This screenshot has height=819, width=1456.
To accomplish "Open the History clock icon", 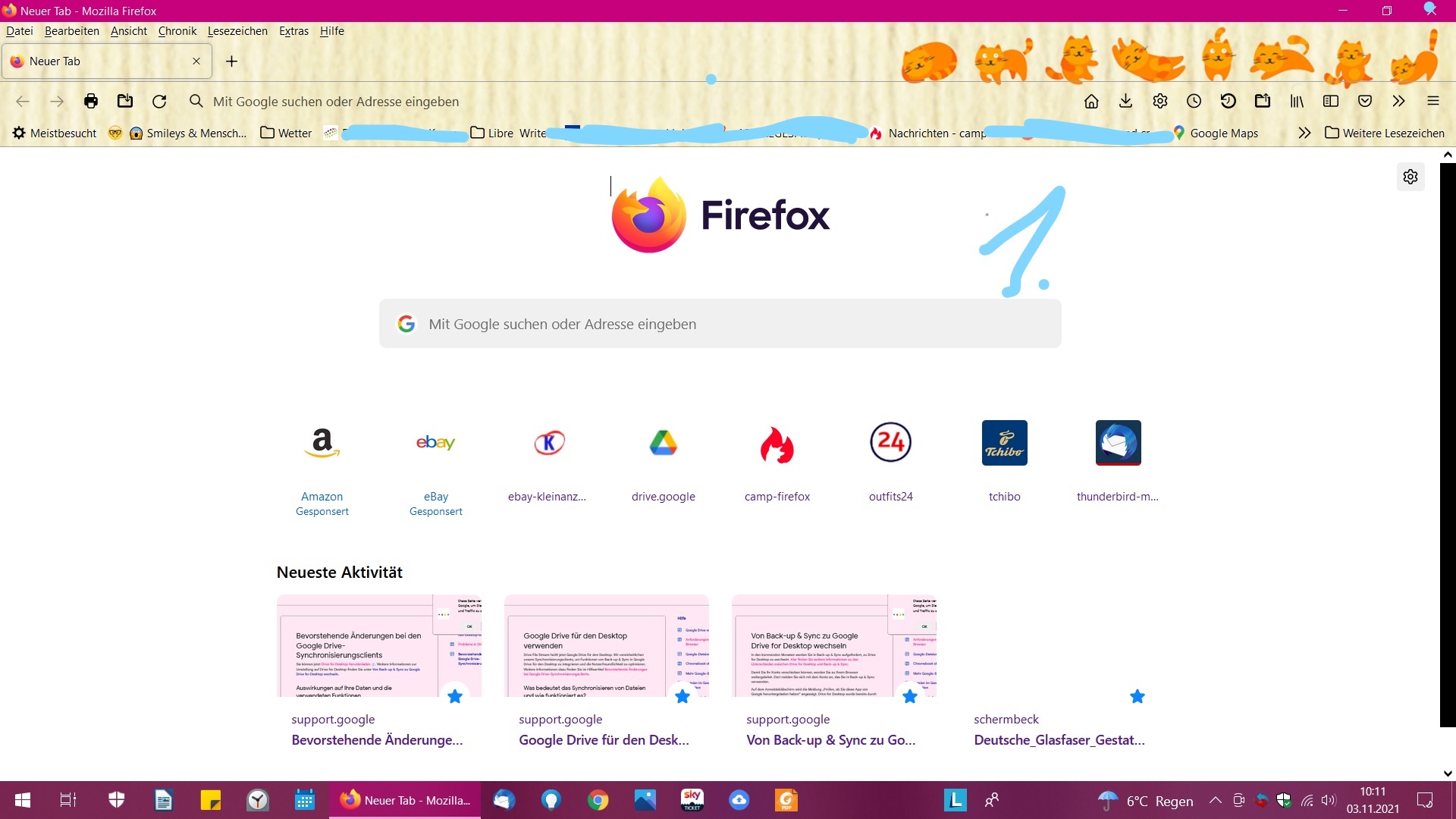I will click(x=1194, y=101).
